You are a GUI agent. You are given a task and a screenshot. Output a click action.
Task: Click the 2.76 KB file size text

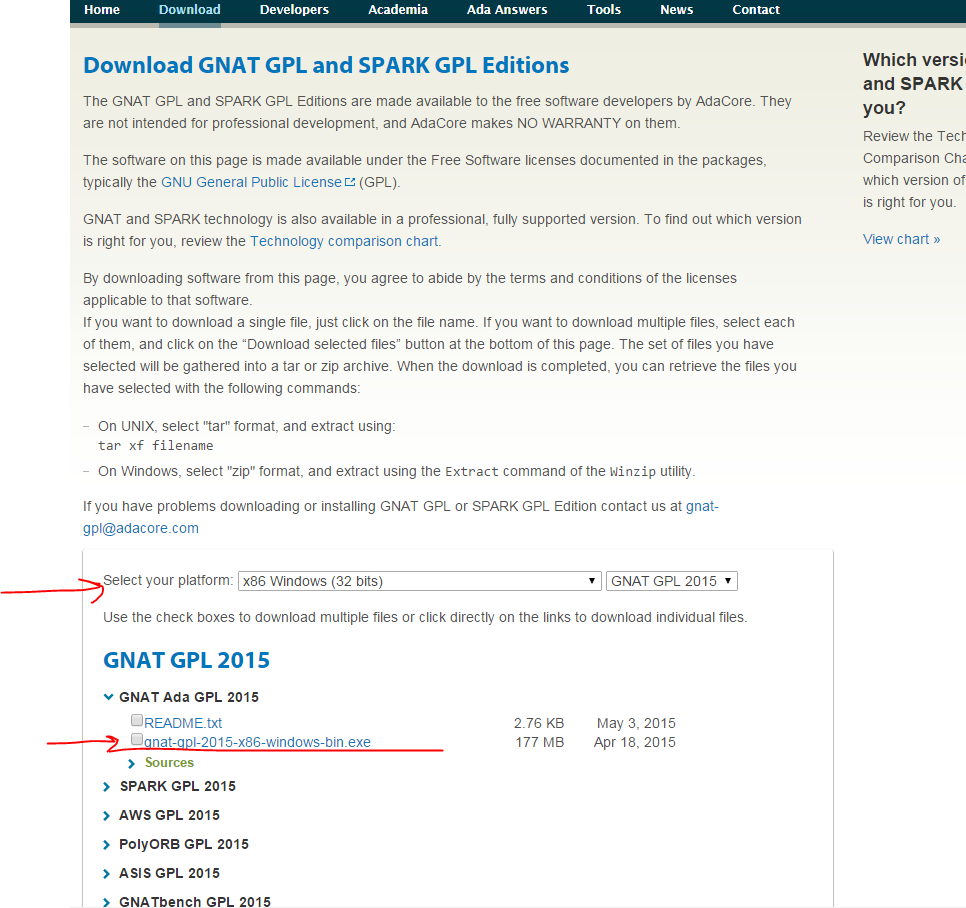click(x=538, y=723)
